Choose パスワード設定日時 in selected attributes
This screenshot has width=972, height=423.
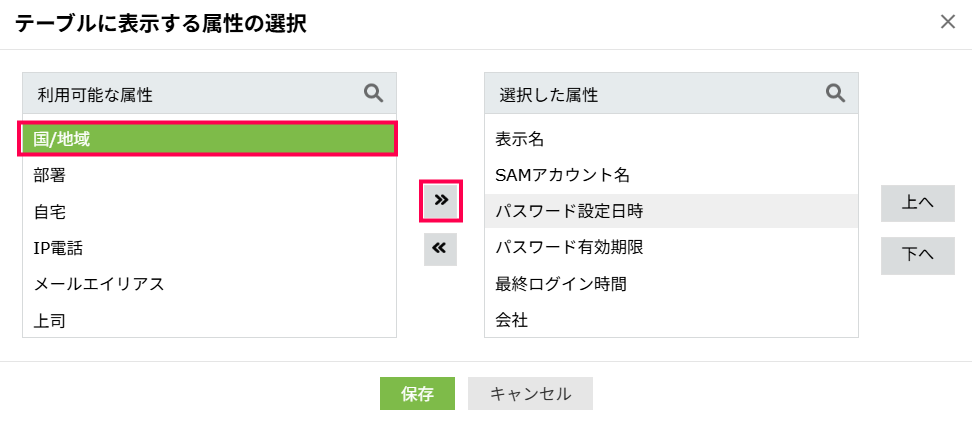click(x=670, y=212)
